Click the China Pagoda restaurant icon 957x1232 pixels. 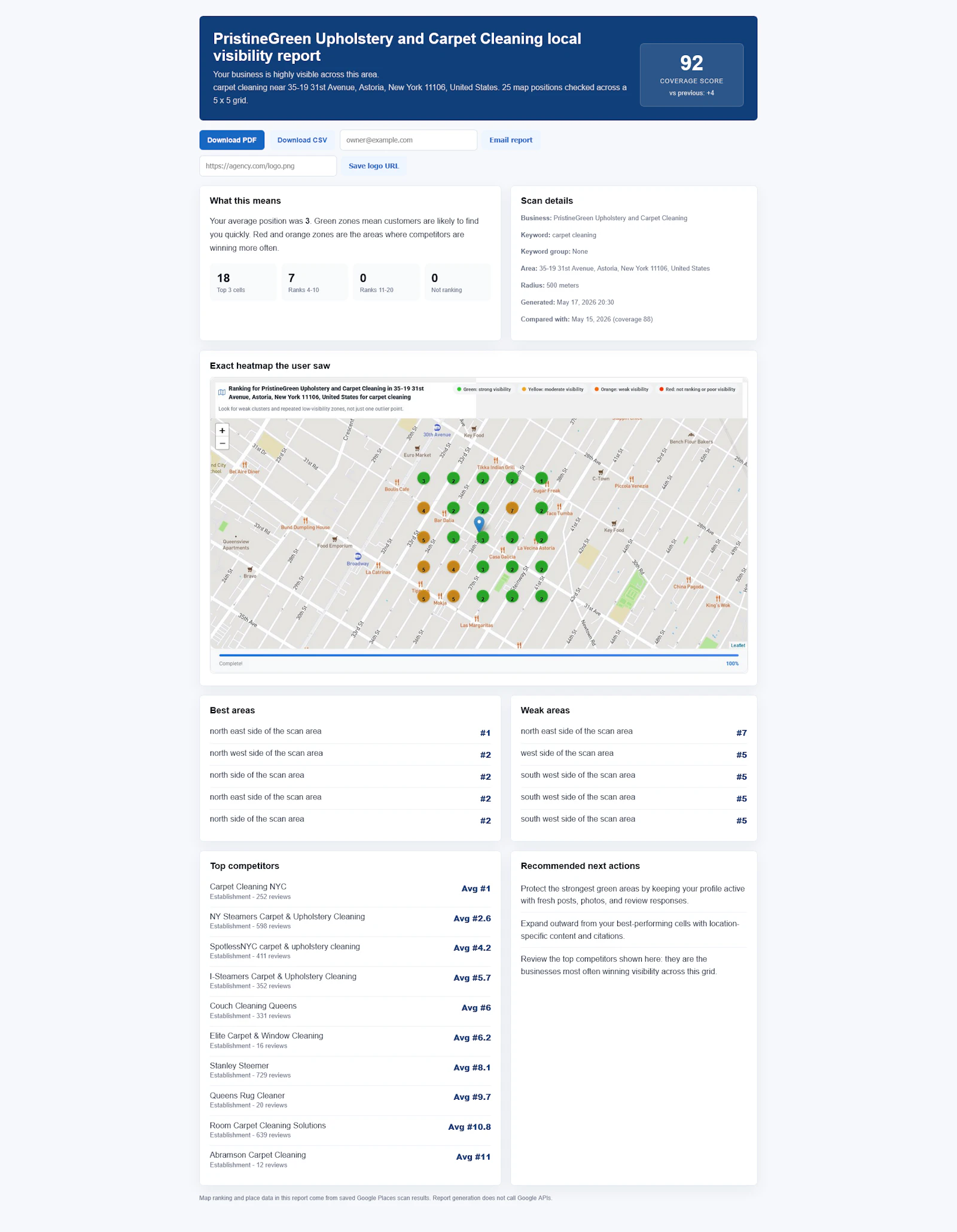689,580
